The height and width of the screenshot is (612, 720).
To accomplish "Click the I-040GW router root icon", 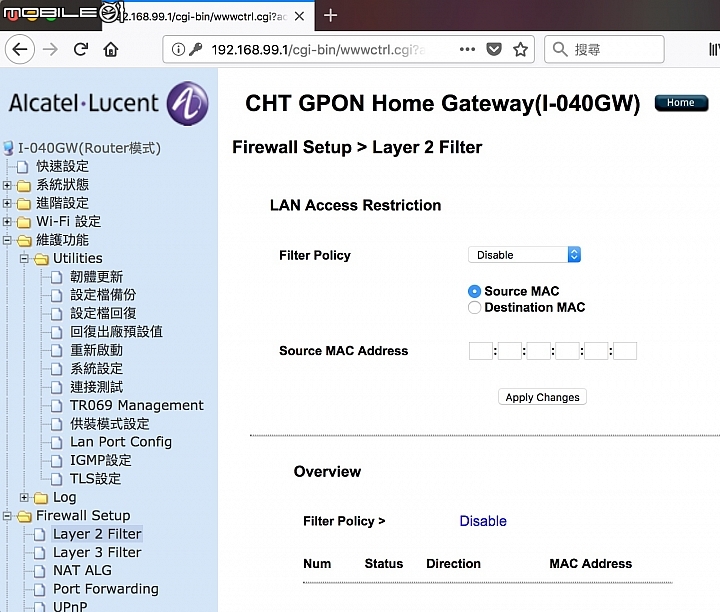I will pyautogui.click(x=8, y=148).
